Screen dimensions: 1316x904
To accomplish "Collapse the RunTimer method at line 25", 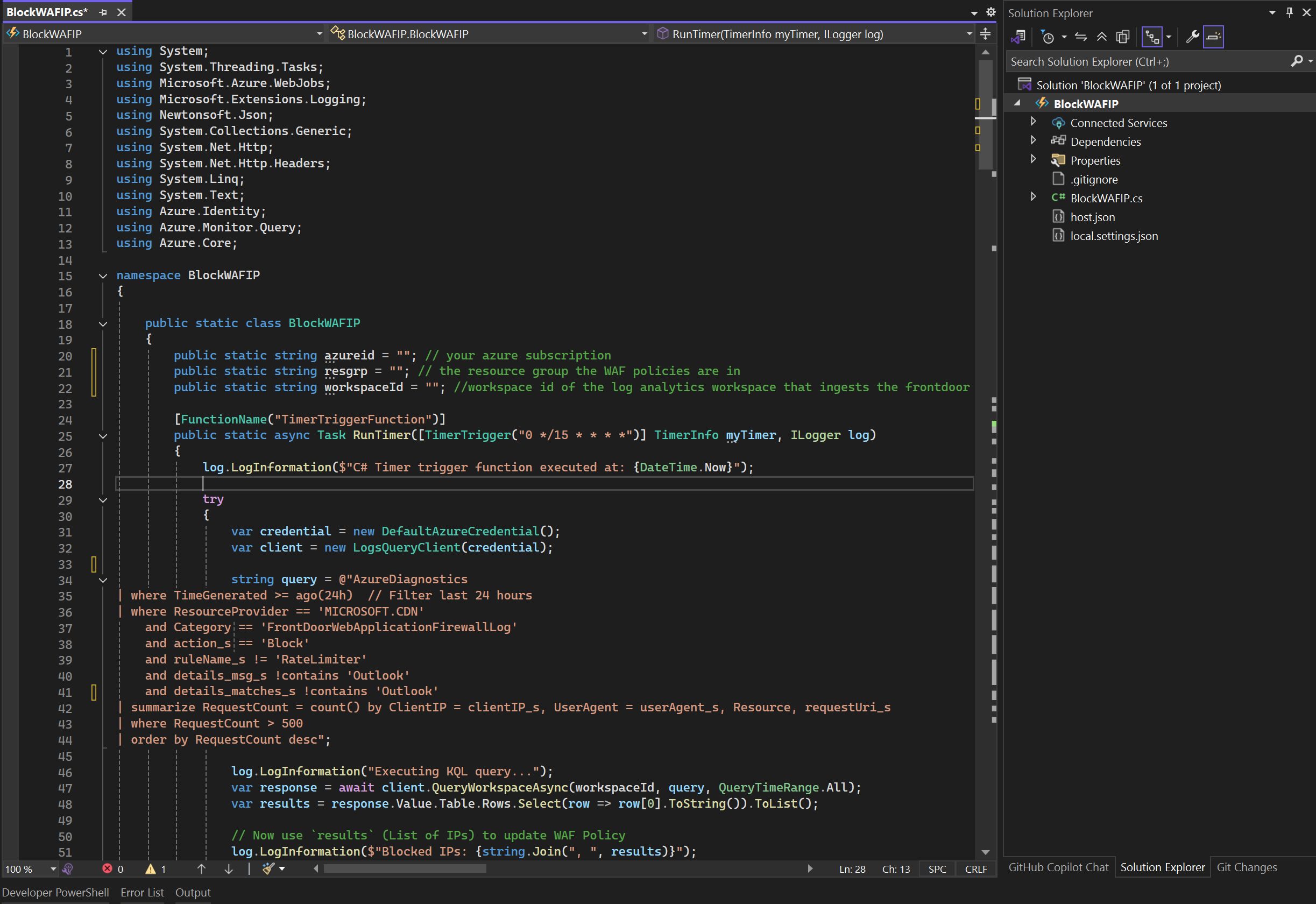I will point(103,436).
